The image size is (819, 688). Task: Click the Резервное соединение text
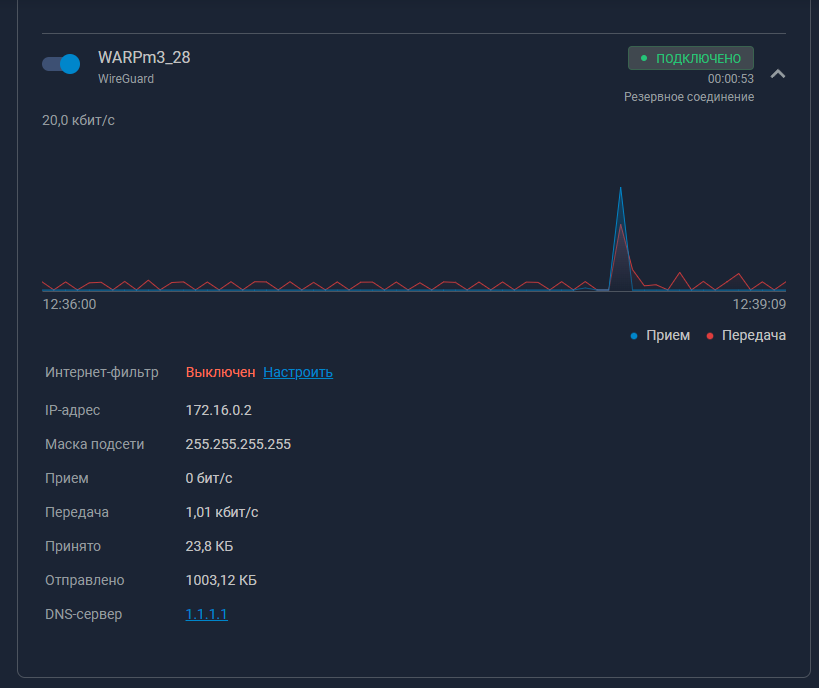tap(689, 97)
